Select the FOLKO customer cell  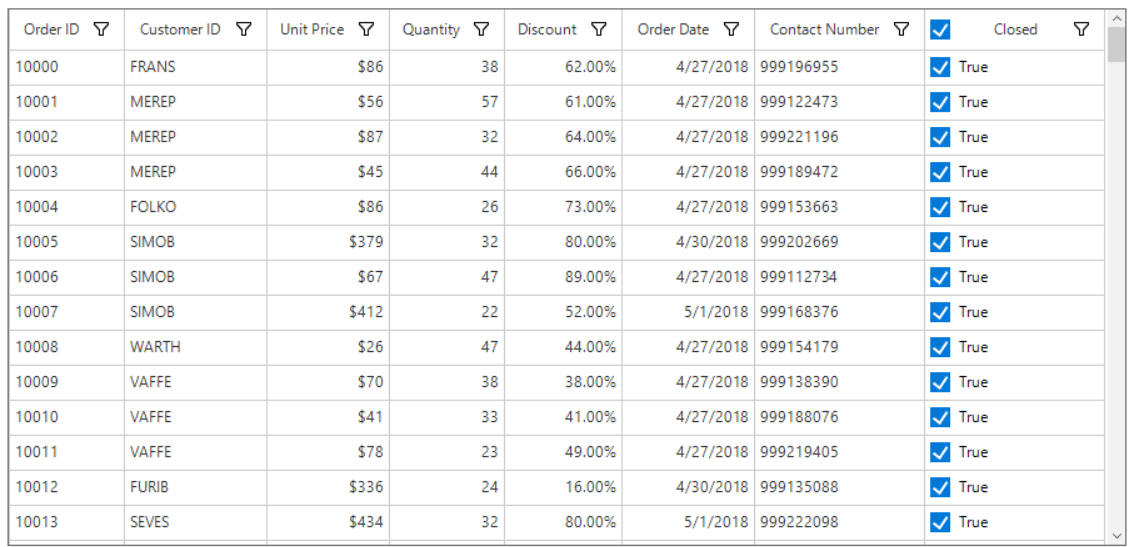coord(195,207)
